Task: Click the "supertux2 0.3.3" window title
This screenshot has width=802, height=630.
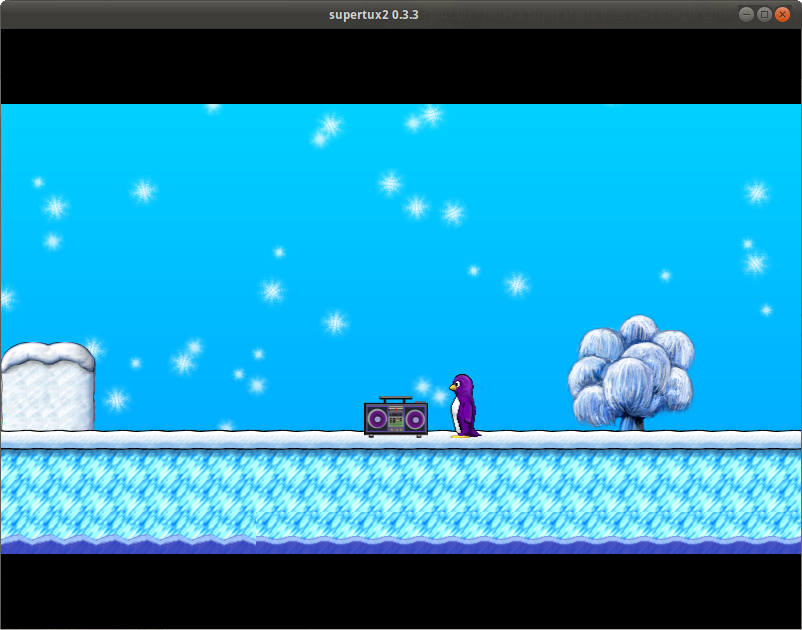Action: coord(374,15)
